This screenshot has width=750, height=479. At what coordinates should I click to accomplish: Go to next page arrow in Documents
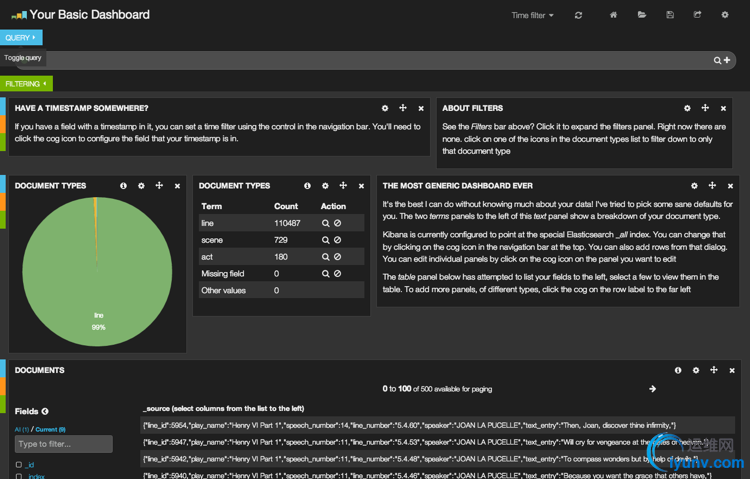[652, 389]
